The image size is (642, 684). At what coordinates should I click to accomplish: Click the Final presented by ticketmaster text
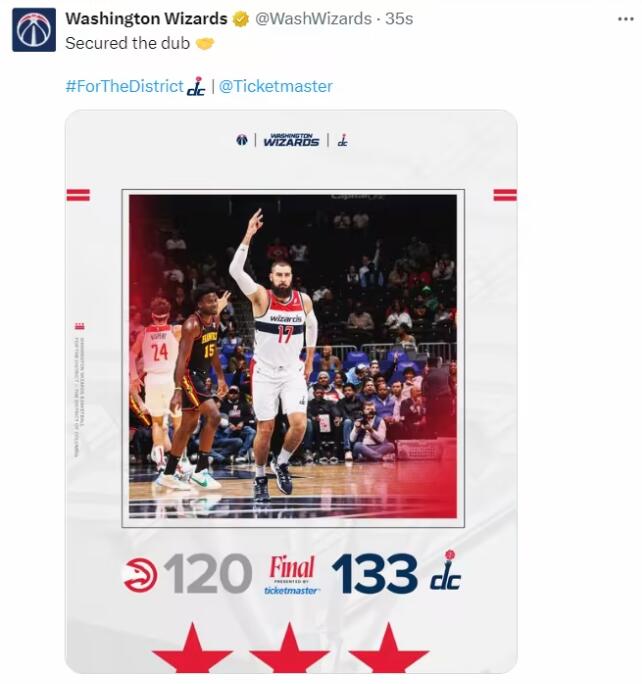coord(291,575)
